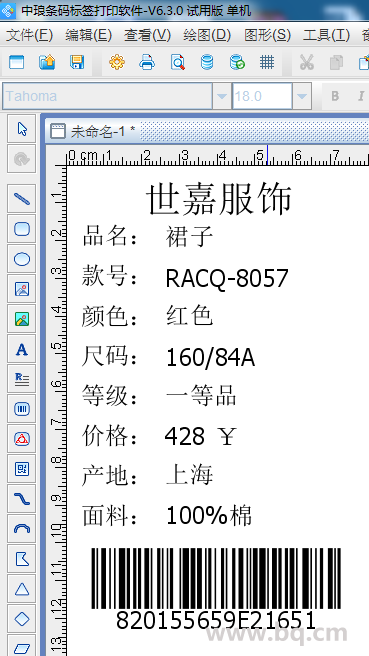Toggle bold formatting B button
This screenshot has width=369, height=656.
pos(335,96)
